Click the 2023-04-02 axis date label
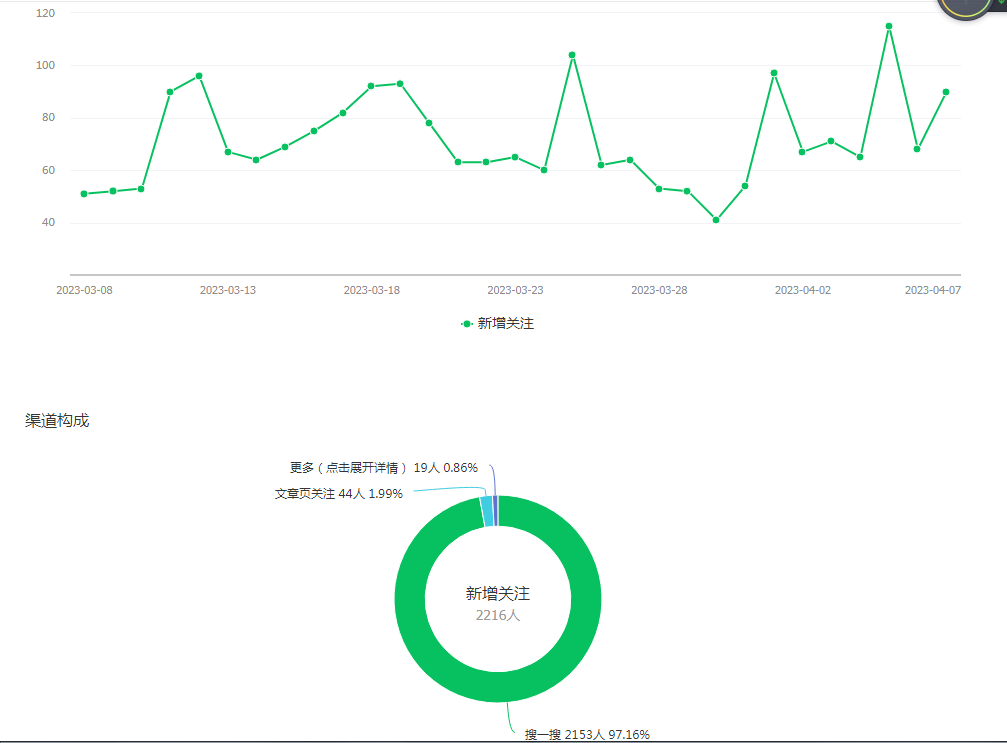1007x743 pixels. click(x=803, y=290)
